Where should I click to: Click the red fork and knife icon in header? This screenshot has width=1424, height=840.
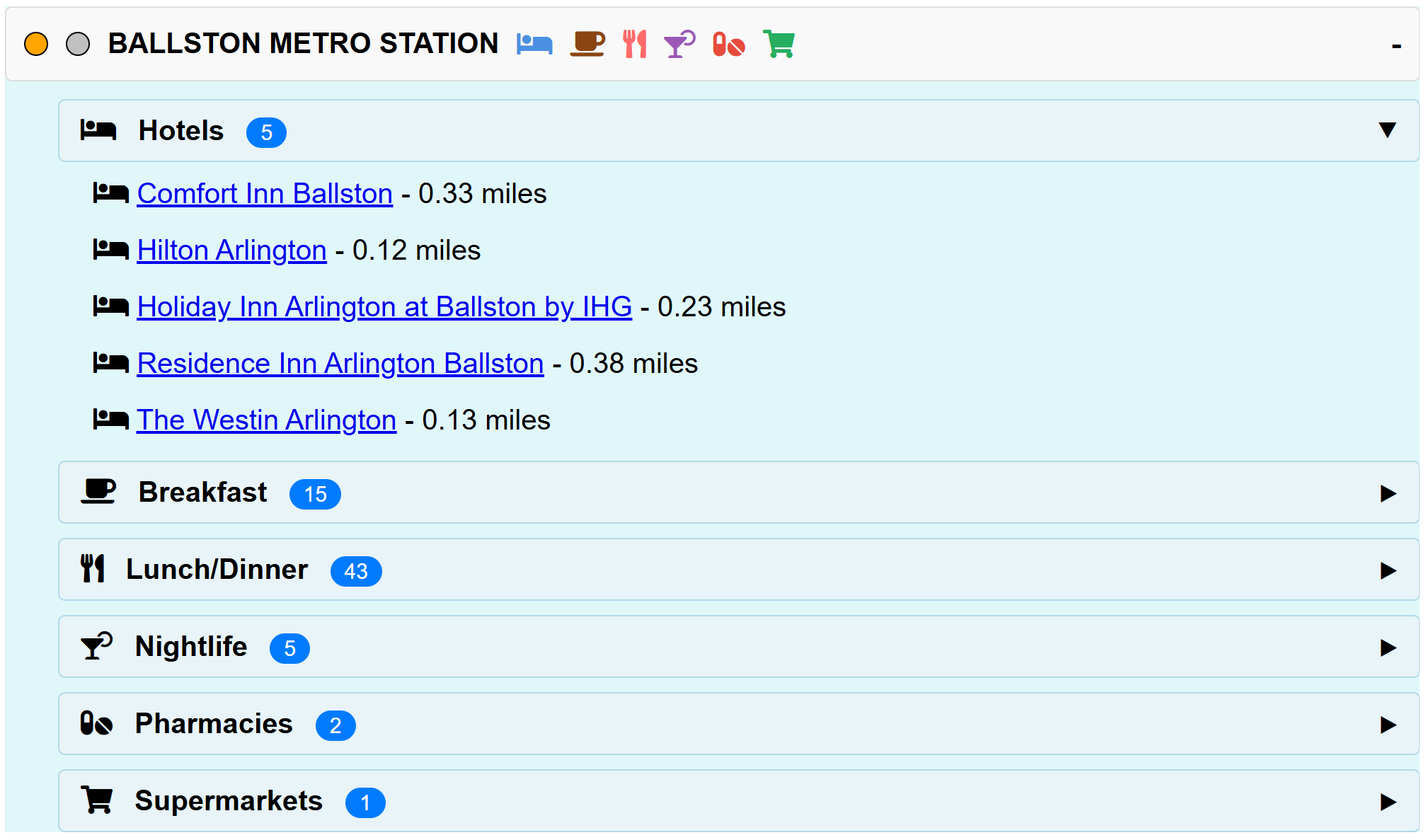pyautogui.click(x=634, y=43)
